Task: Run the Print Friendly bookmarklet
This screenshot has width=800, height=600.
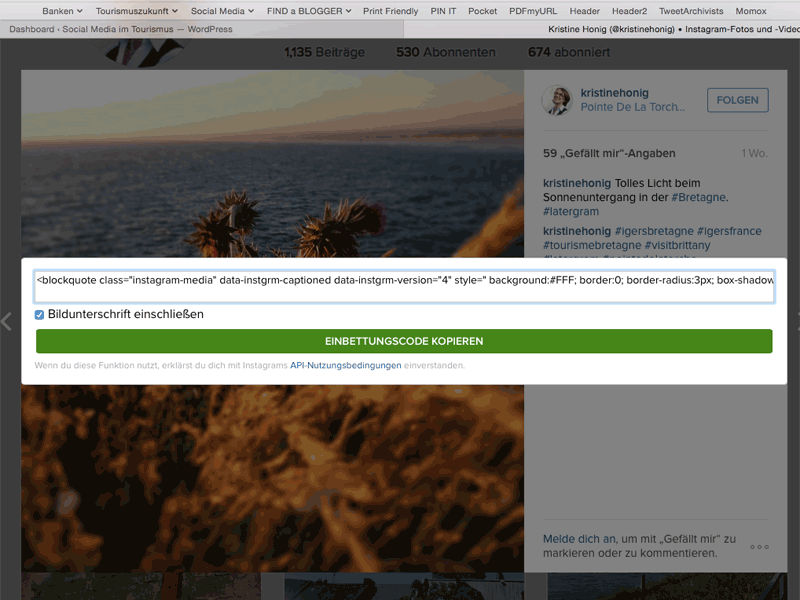Action: pyautogui.click(x=390, y=11)
